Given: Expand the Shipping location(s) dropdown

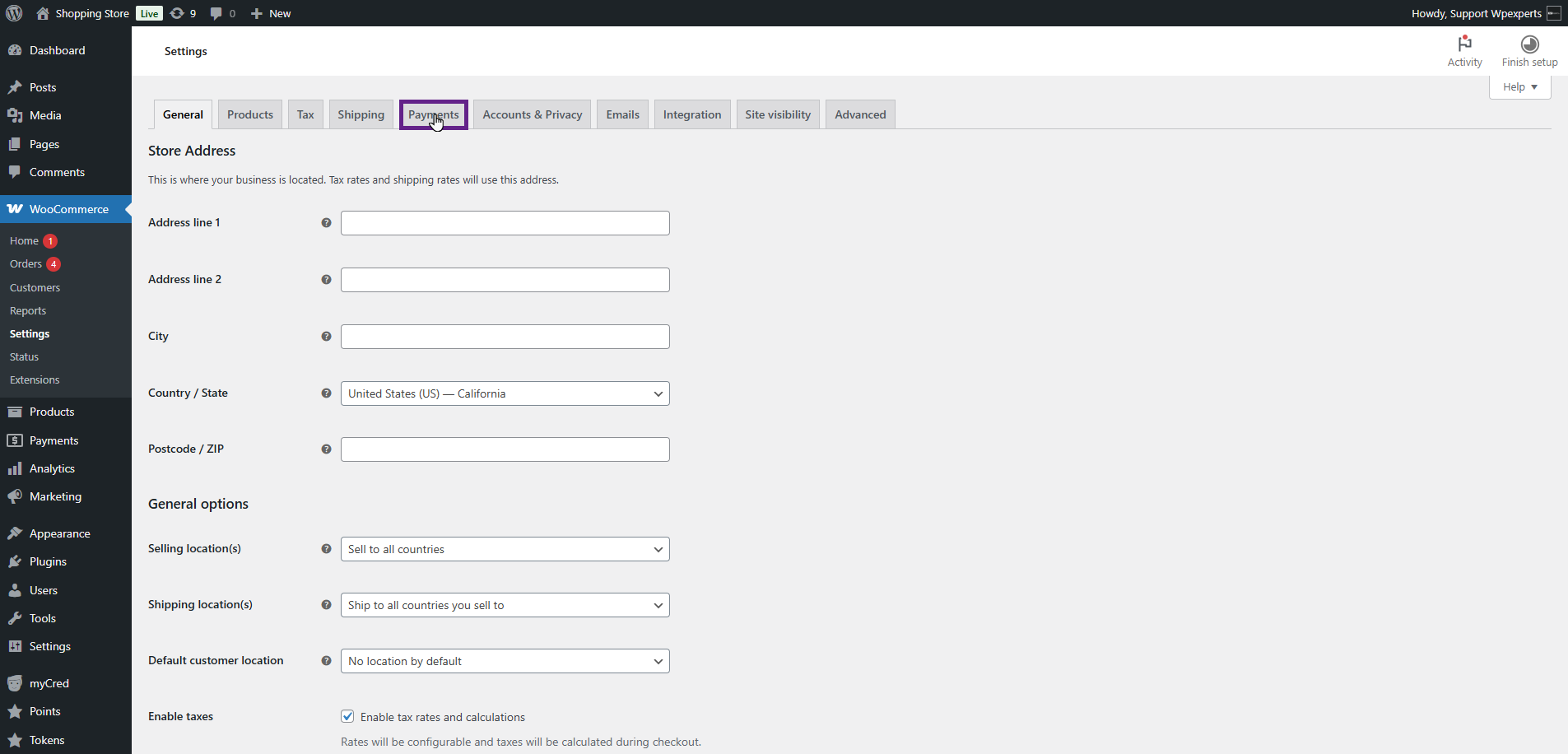Looking at the screenshot, I should coord(505,605).
